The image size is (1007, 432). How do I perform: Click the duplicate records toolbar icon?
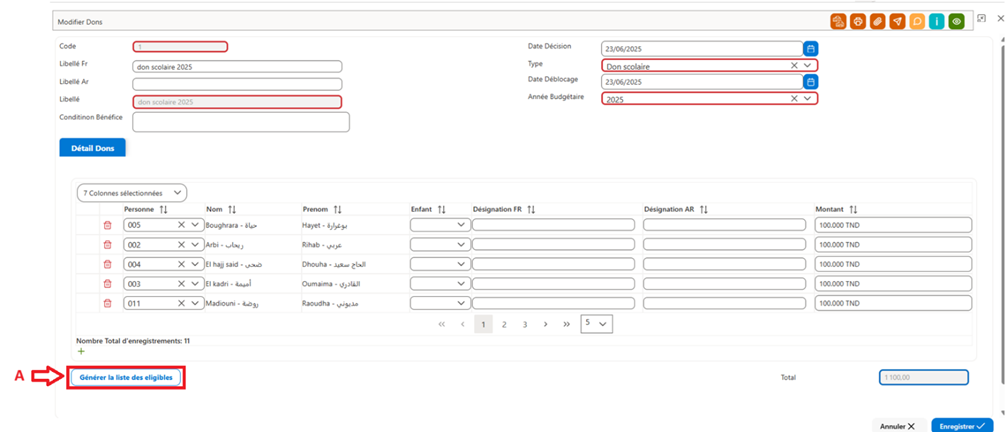click(x=837, y=22)
